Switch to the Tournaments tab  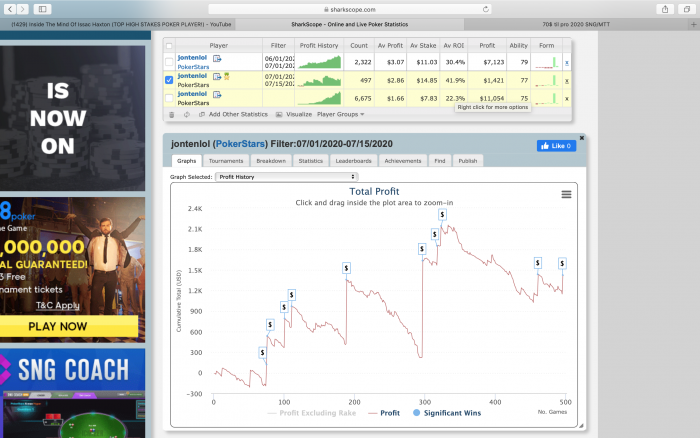[x=226, y=161]
